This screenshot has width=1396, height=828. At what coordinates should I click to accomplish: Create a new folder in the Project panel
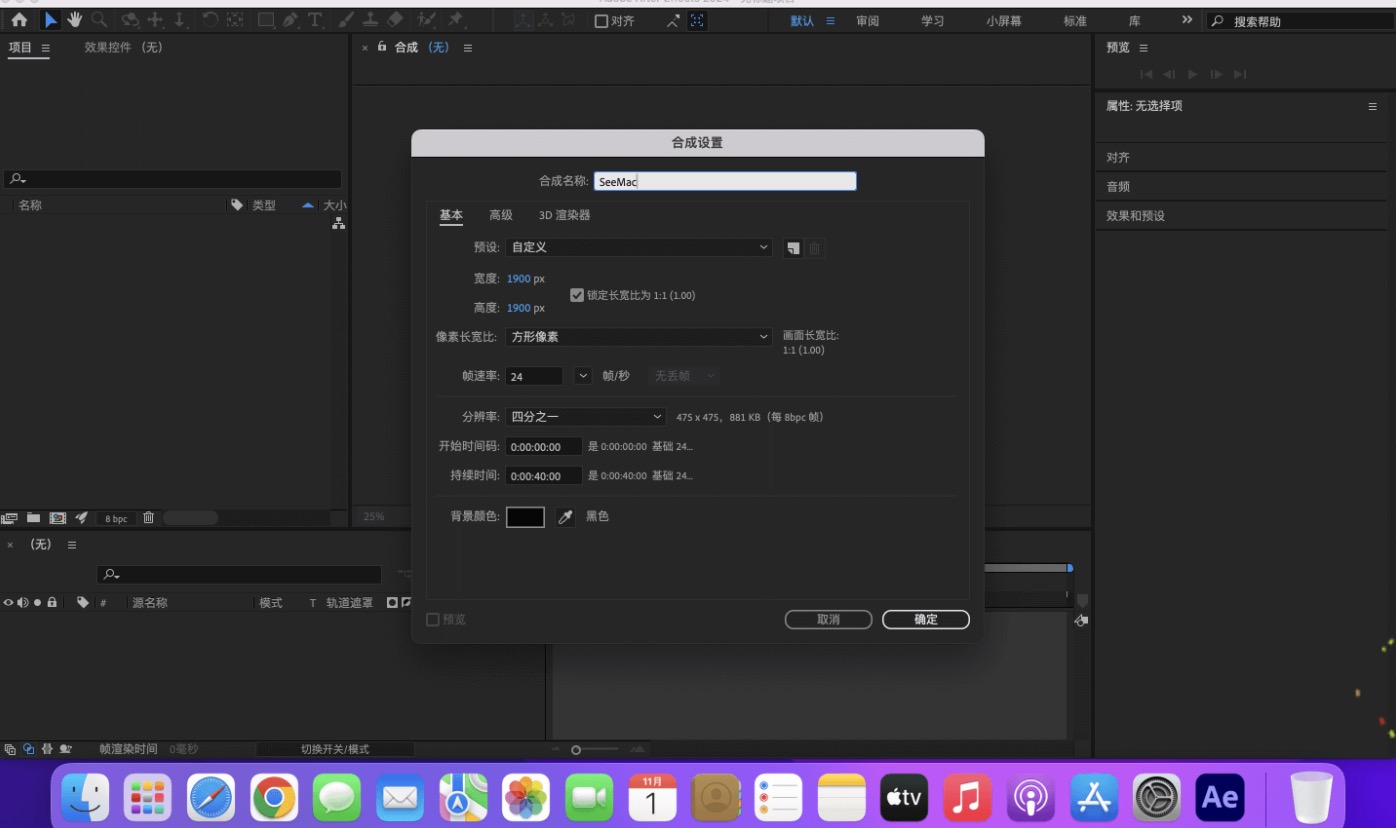coord(33,518)
